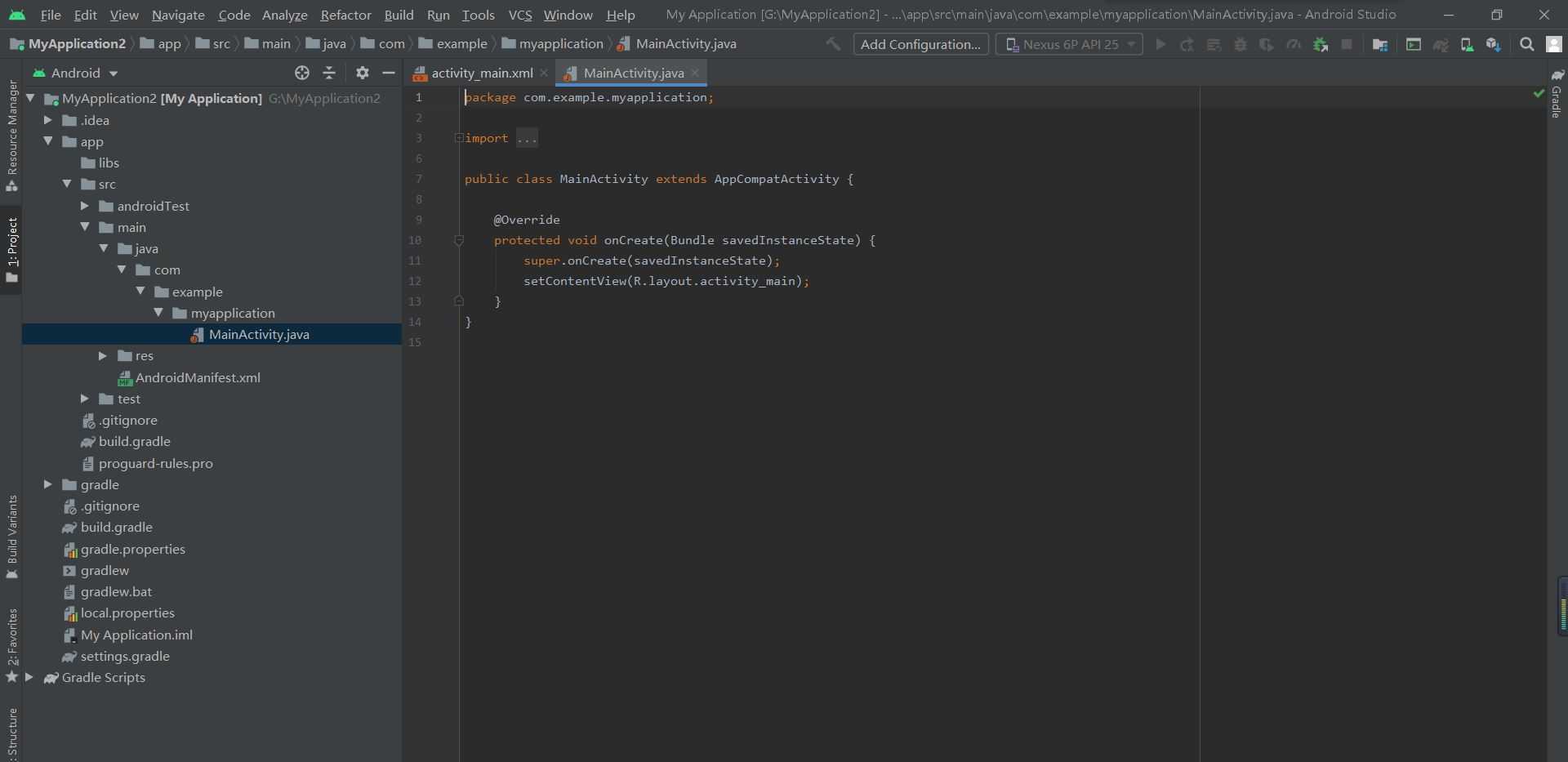The height and width of the screenshot is (762, 1568).
Task: Click the Add Configuration... button
Action: click(920, 44)
